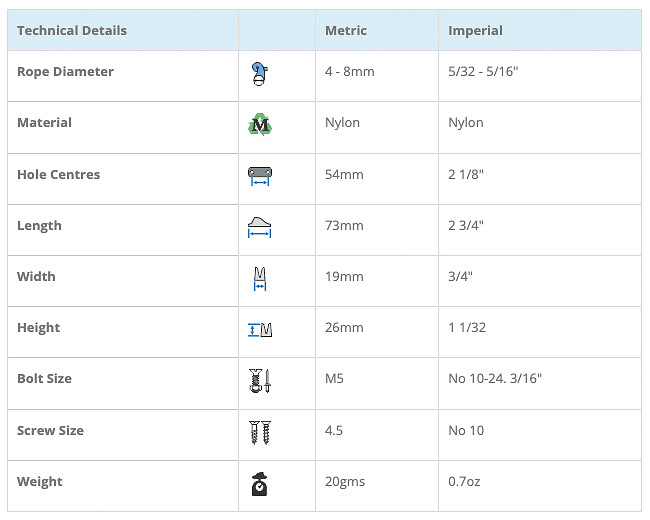Viewport: 650px width, 520px height.
Task: Click the 0.7oz weight value
Action: [465, 482]
